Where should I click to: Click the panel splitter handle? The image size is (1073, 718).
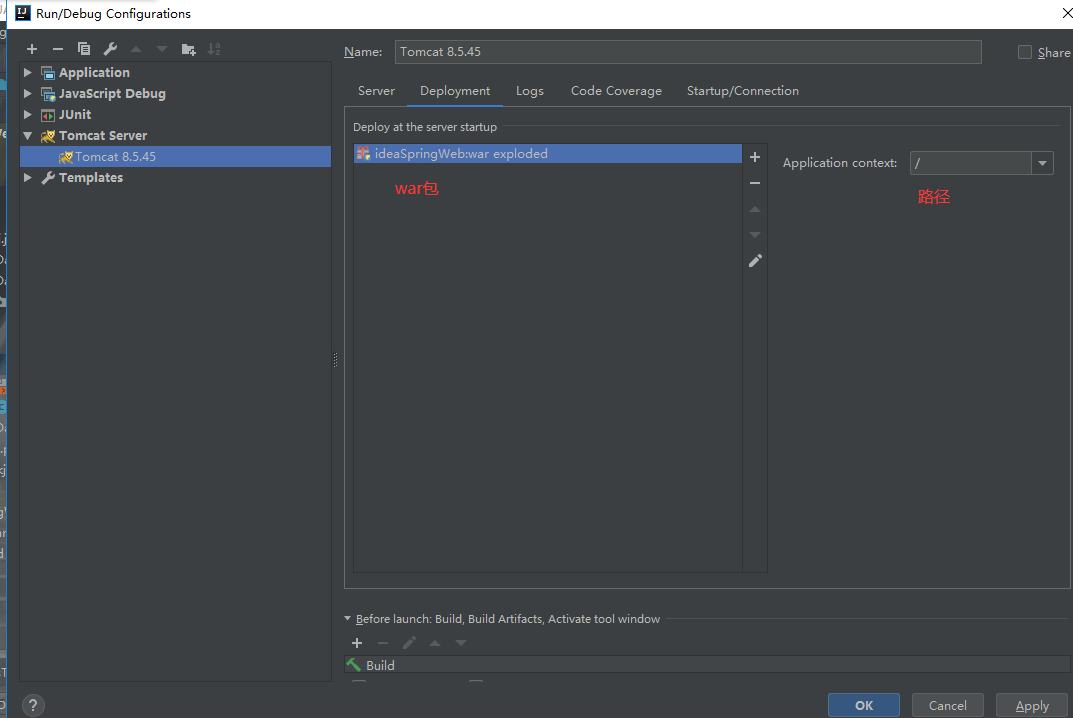pyautogui.click(x=335, y=360)
